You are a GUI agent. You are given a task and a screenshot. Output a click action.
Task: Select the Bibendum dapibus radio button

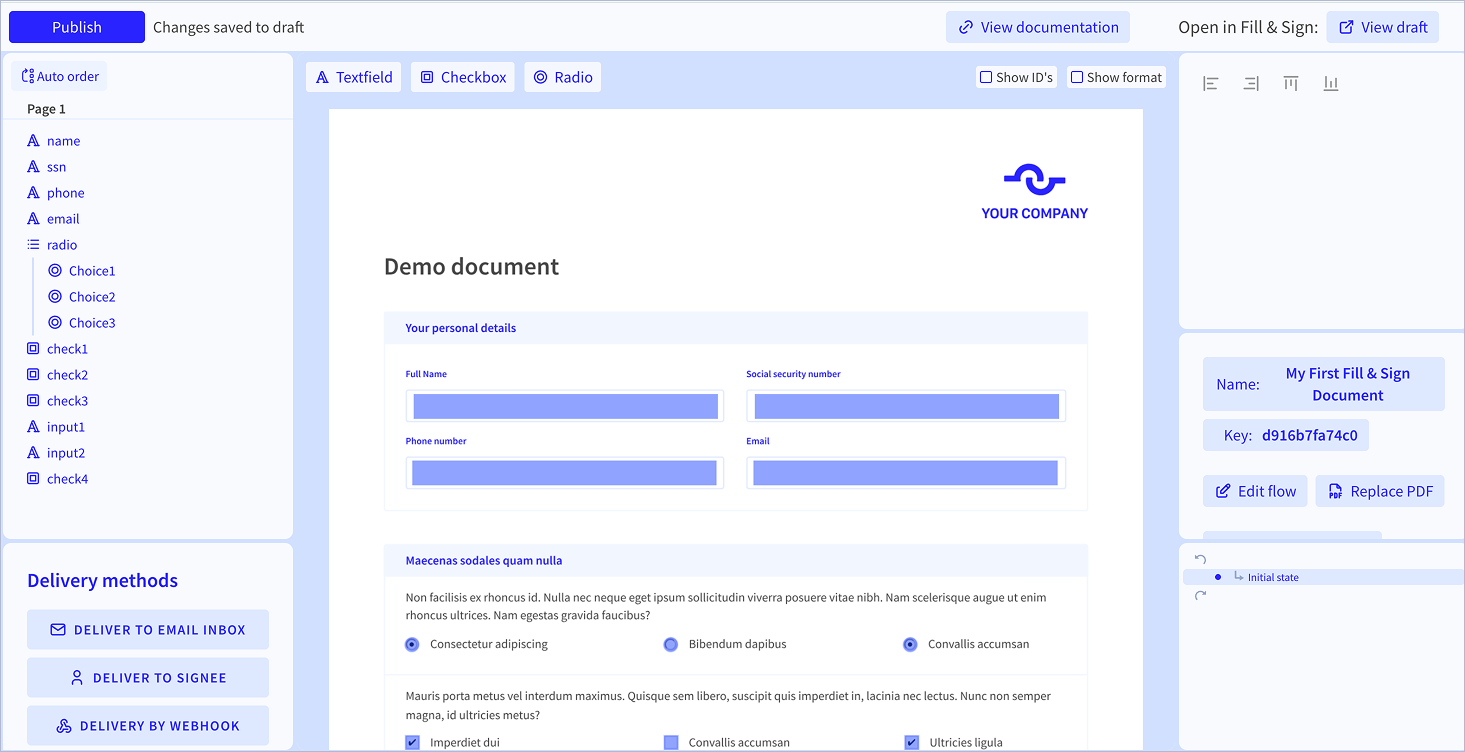click(671, 645)
